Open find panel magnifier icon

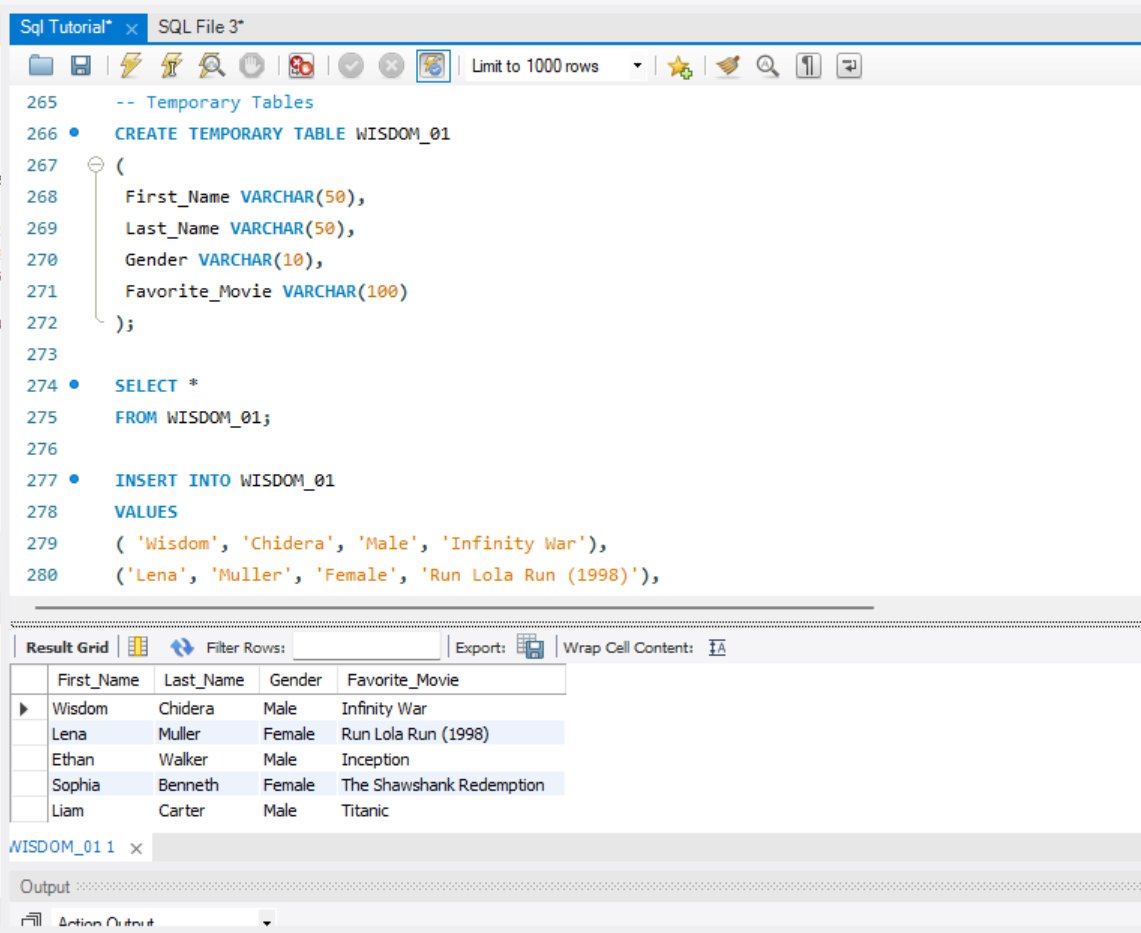(x=768, y=65)
